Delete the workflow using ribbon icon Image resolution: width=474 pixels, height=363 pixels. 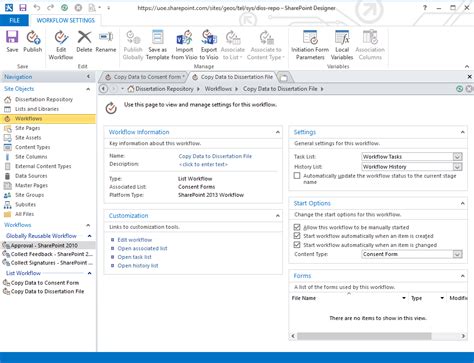(84, 41)
